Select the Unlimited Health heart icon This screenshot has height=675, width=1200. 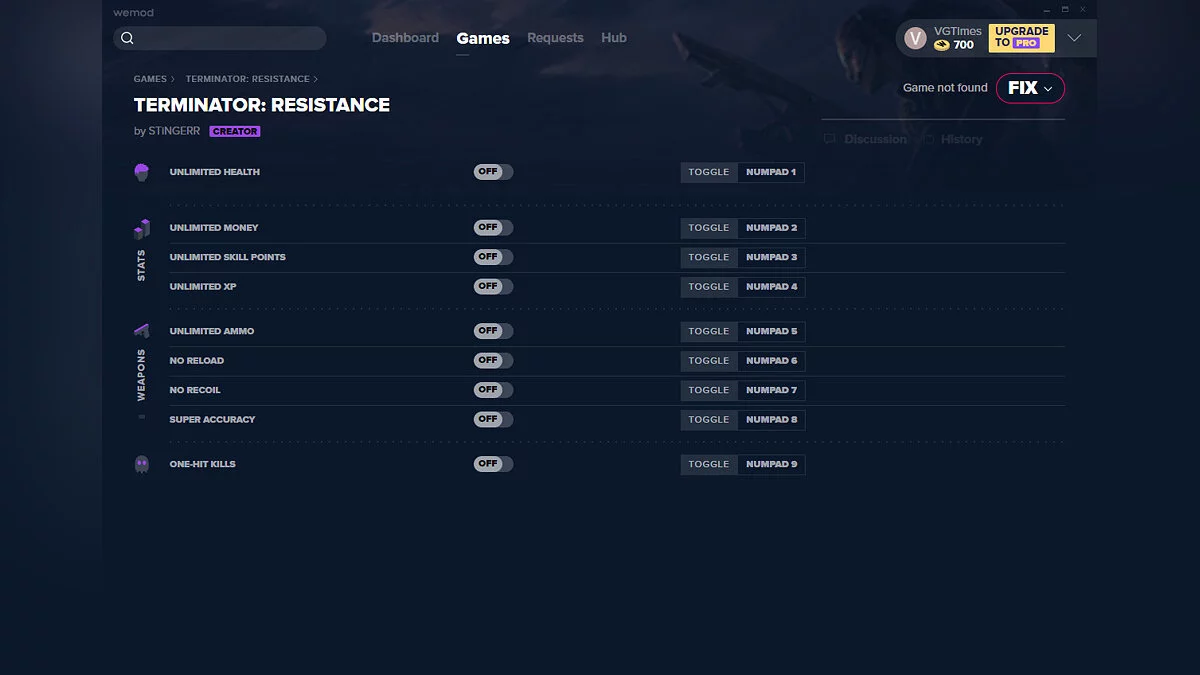coord(142,171)
